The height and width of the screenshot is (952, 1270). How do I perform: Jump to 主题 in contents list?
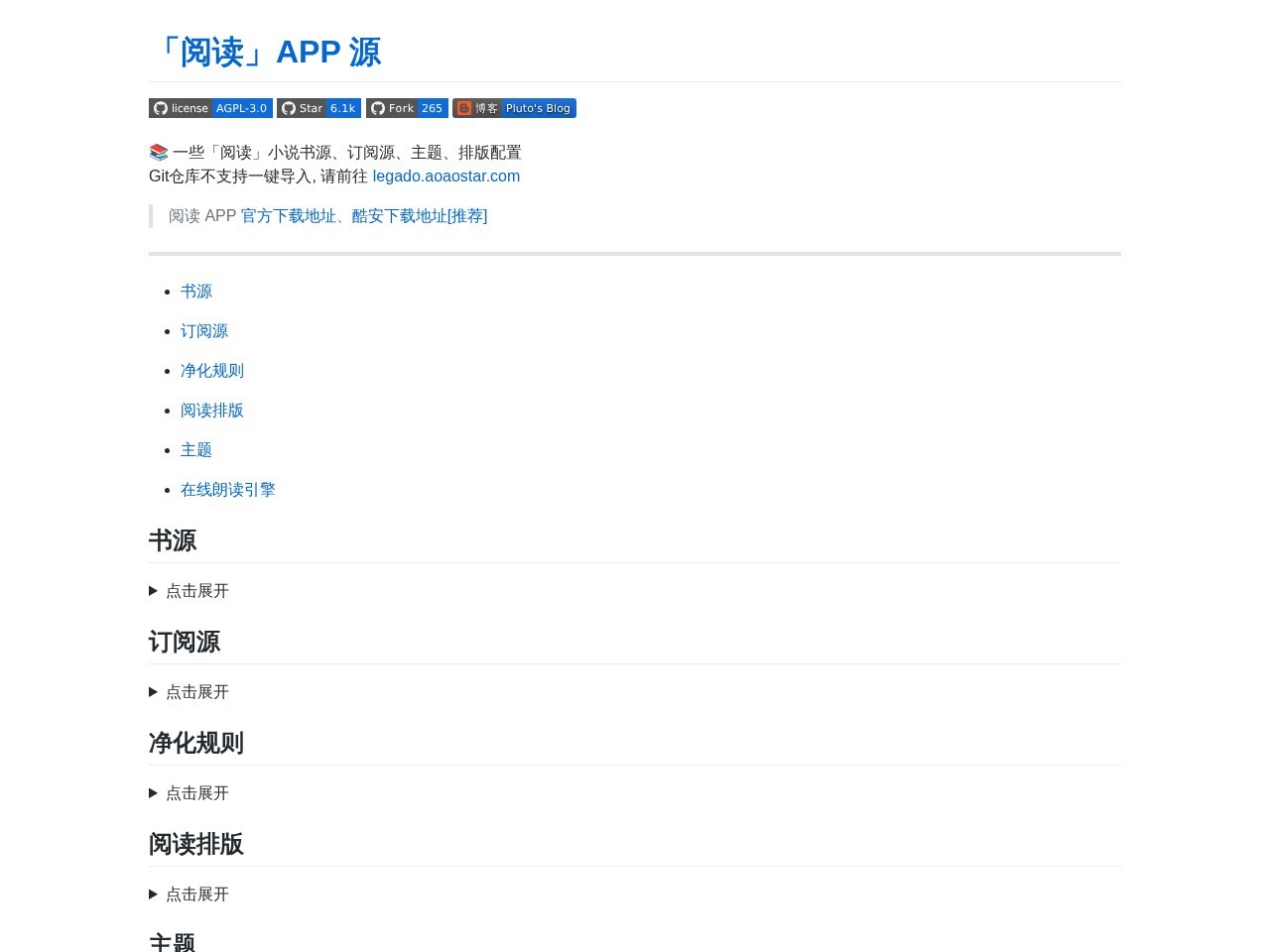point(196,450)
